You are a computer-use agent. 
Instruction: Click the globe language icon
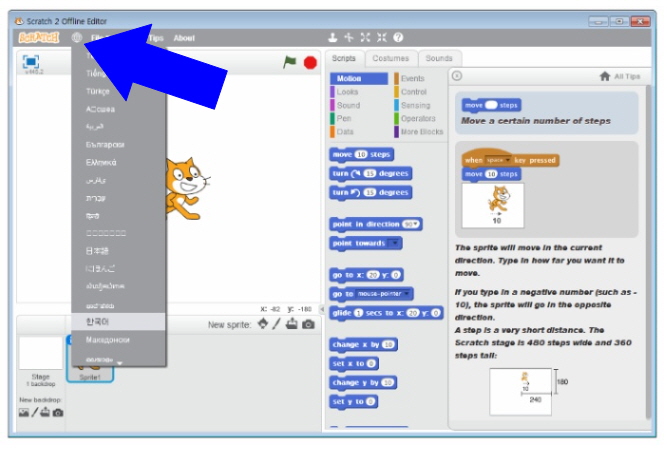[x=77, y=38]
